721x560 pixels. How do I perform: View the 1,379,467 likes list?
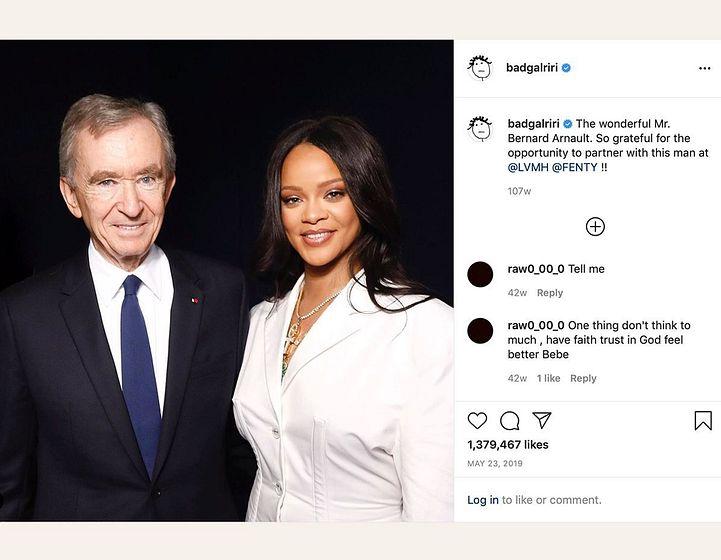pyautogui.click(x=508, y=445)
